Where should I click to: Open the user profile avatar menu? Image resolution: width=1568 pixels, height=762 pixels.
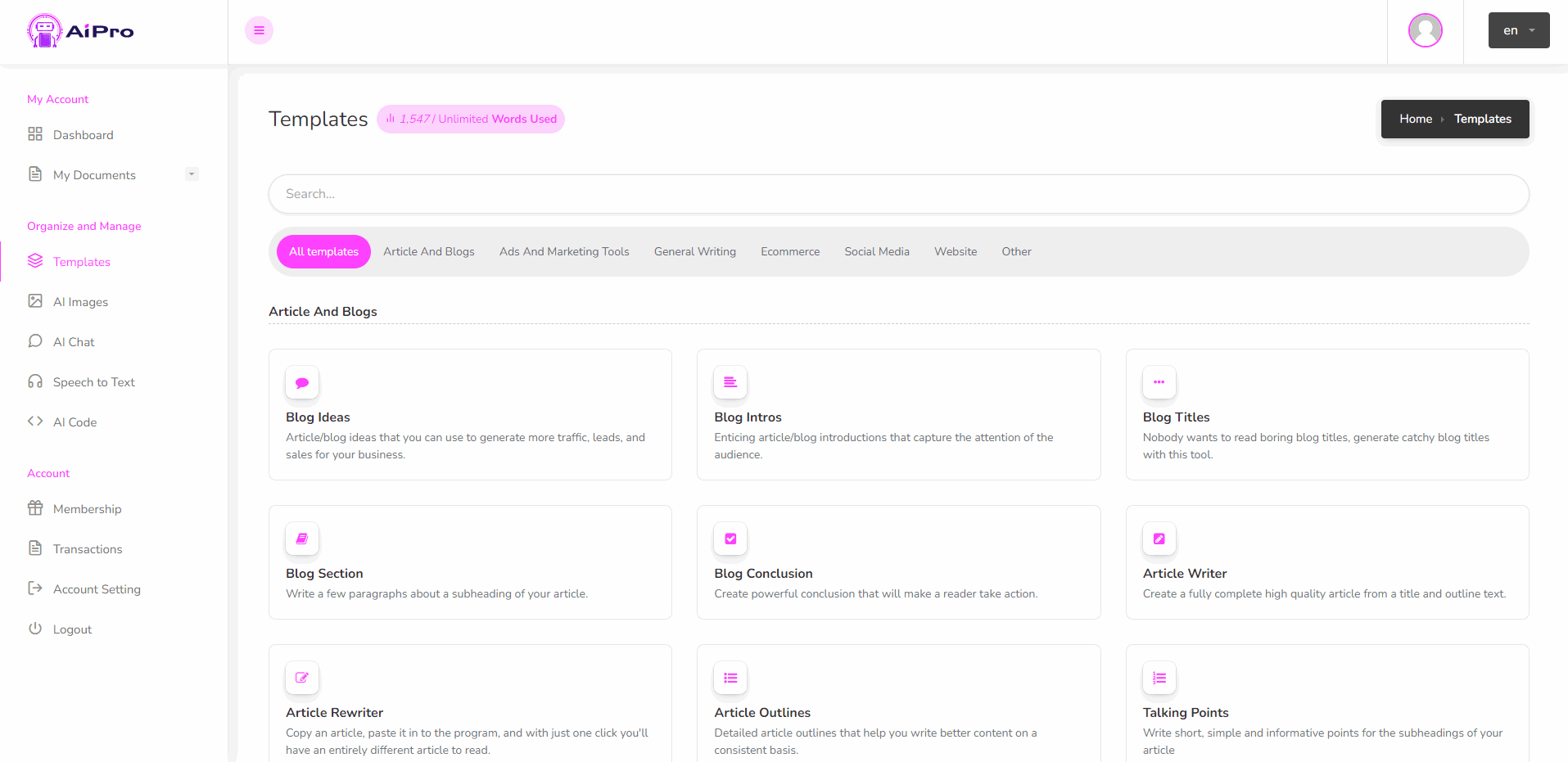(1425, 30)
